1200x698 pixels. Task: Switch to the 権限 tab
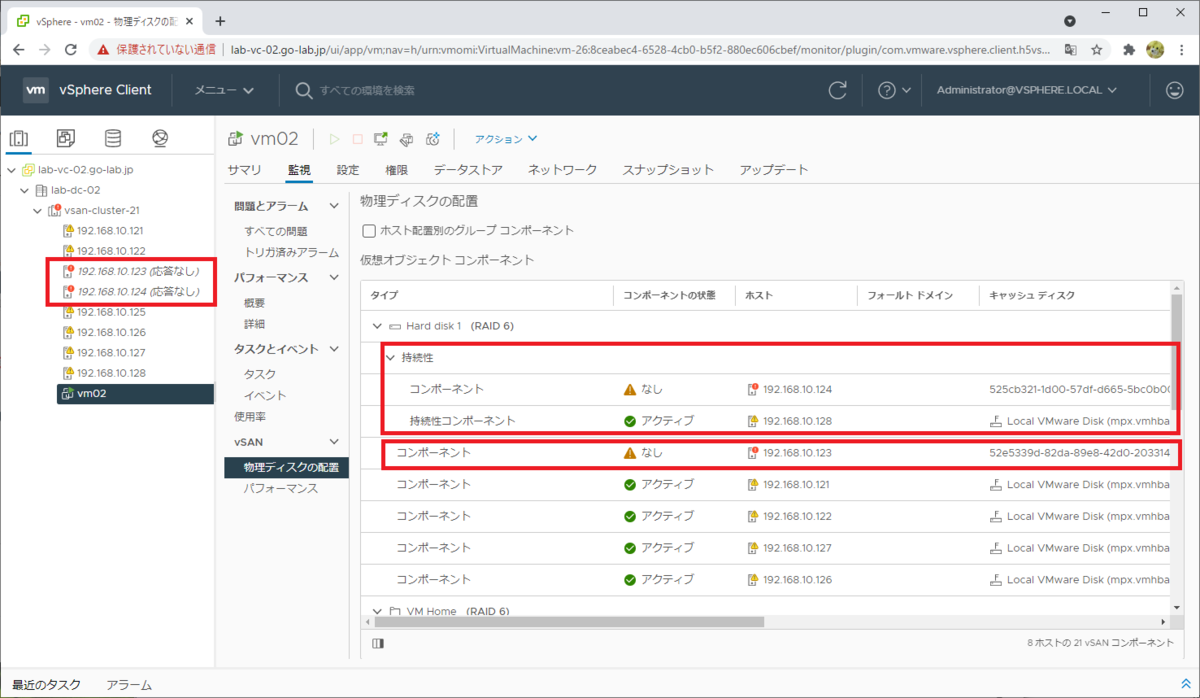click(396, 170)
